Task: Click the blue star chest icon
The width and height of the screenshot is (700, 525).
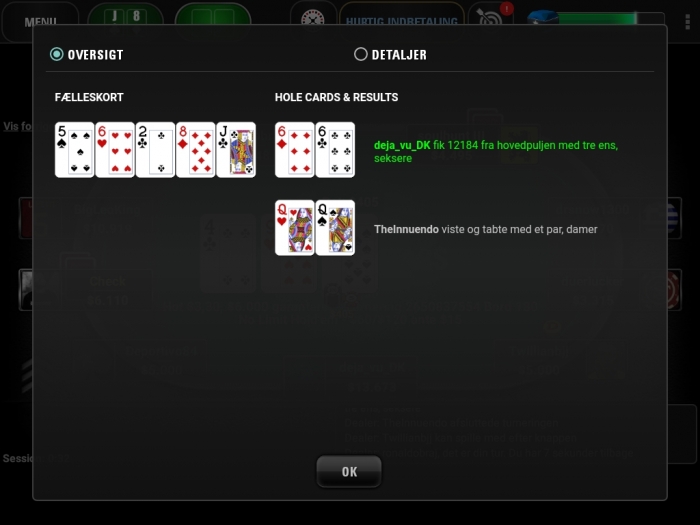Action: tap(542, 19)
